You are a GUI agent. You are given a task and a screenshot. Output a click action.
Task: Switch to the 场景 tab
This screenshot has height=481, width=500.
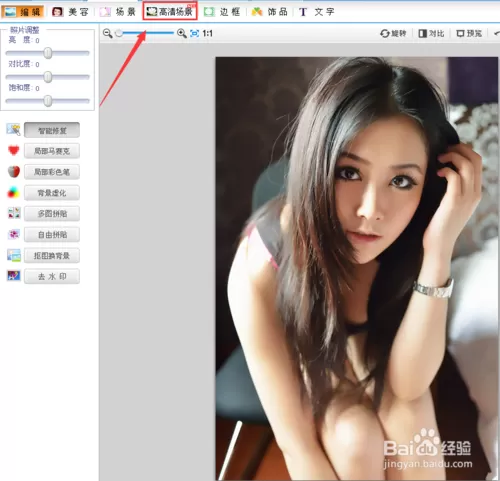(118, 12)
